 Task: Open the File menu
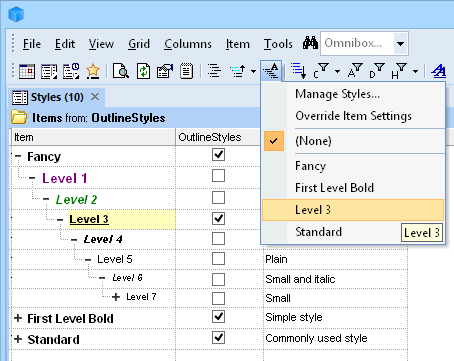point(32,44)
